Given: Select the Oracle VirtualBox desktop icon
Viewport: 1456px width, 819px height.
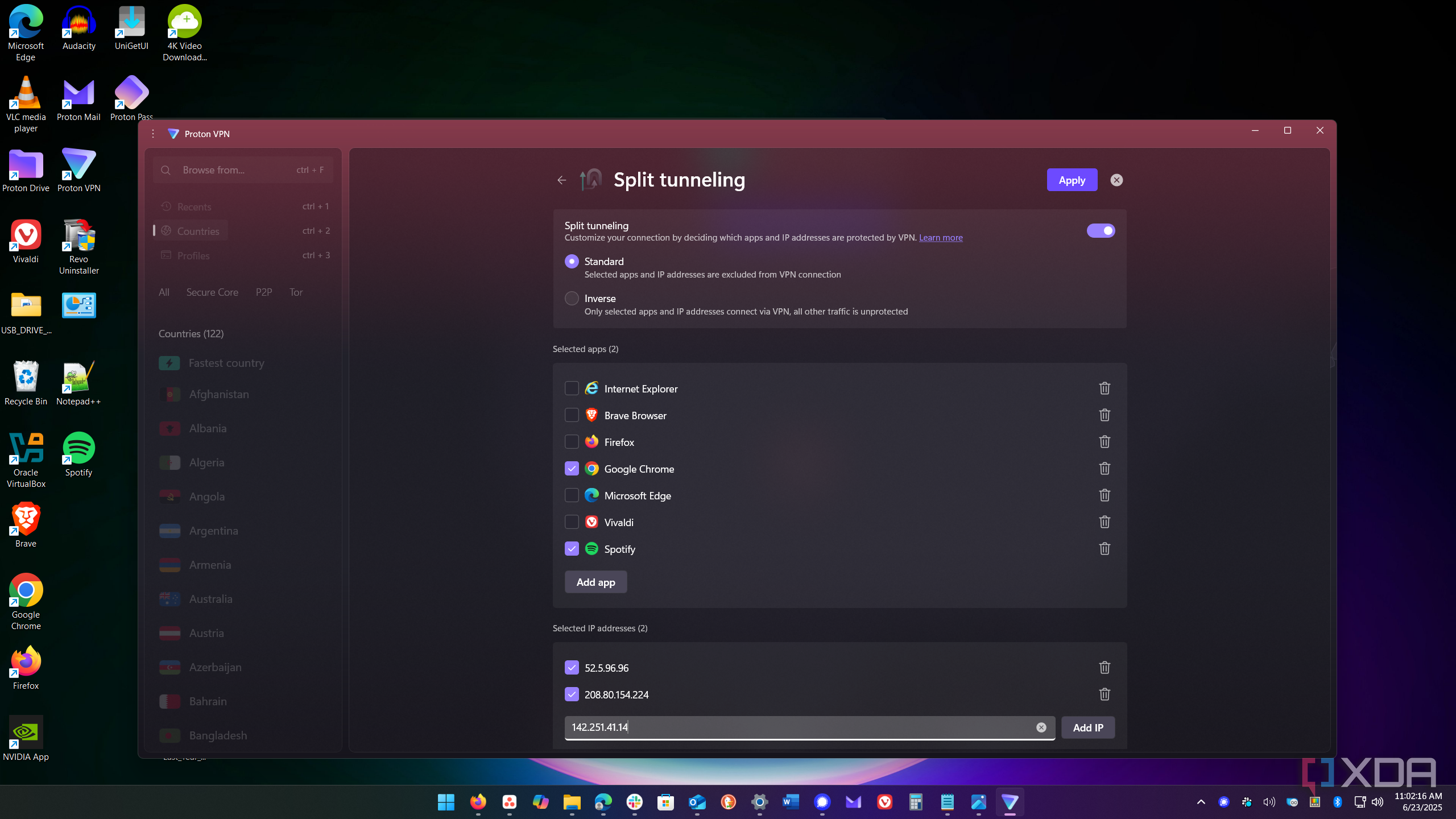Looking at the screenshot, I should pos(26,461).
